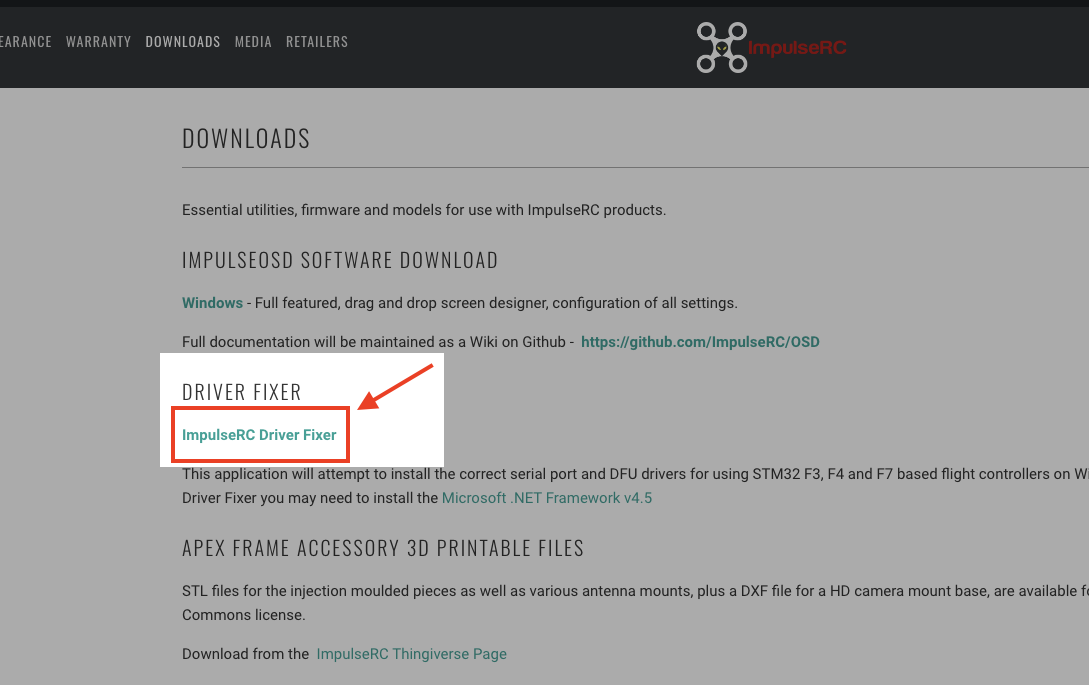Open the Retailers navigation item
This screenshot has height=685, width=1089.
[317, 42]
